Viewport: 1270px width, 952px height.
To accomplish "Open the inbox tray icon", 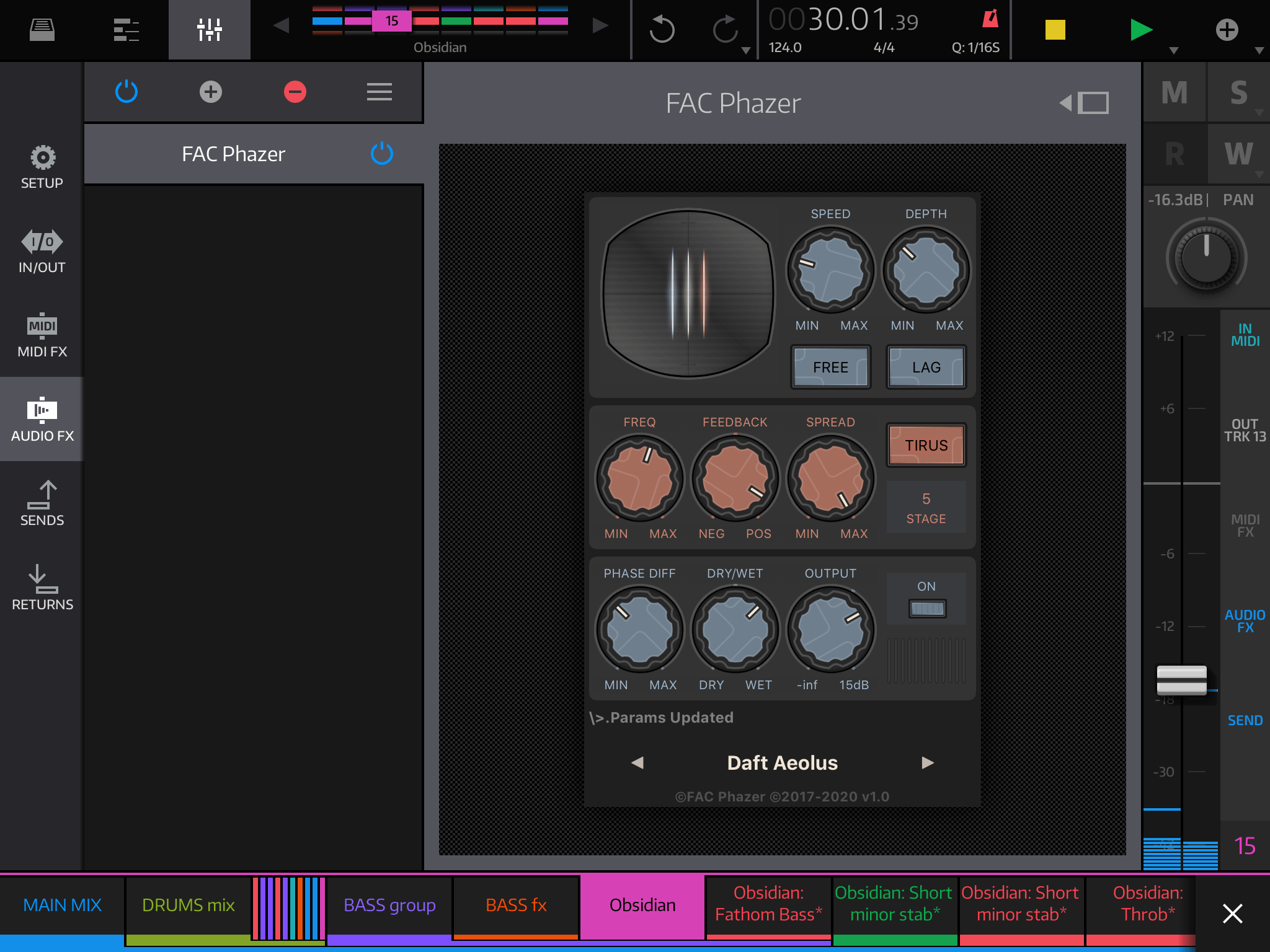I will pos(42,29).
